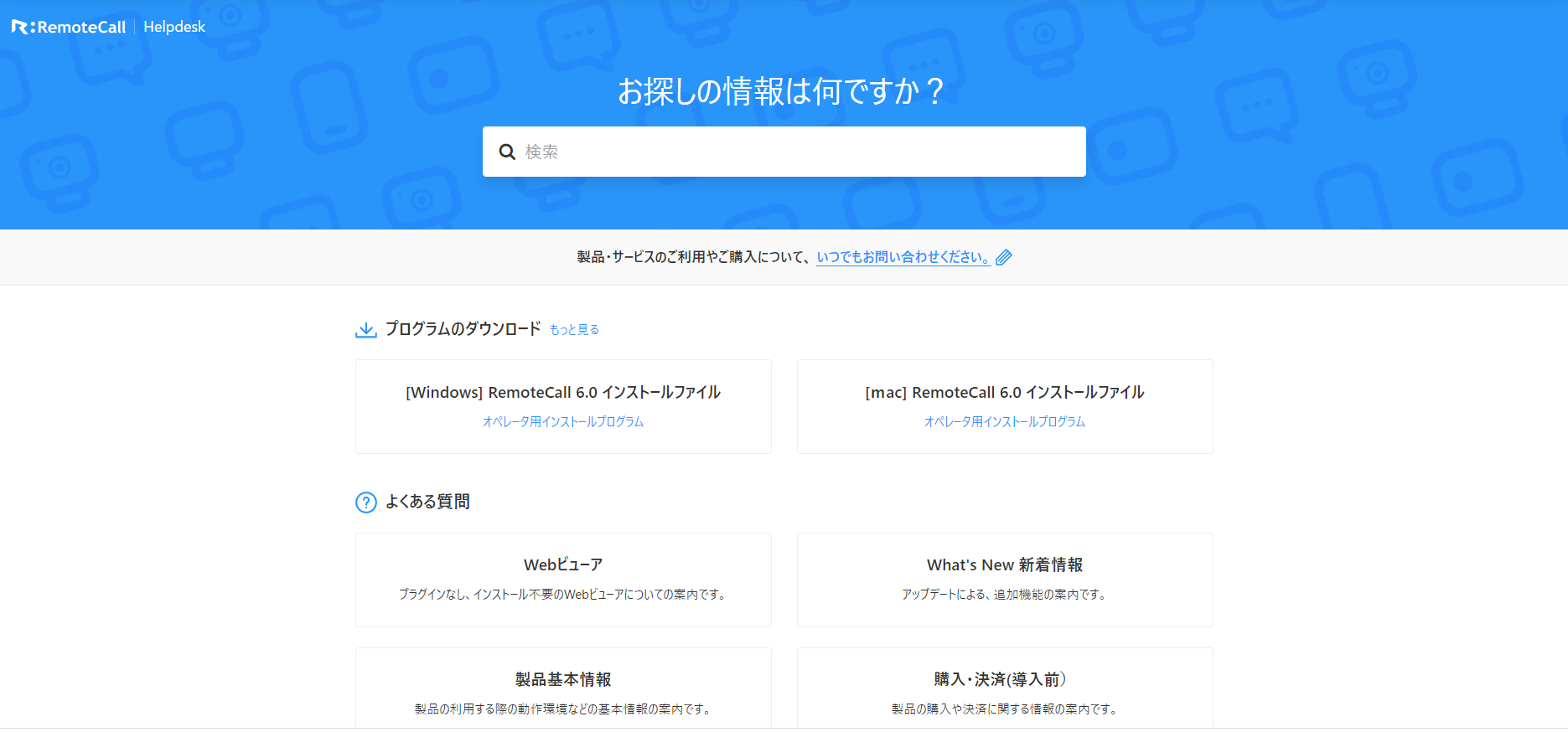Open the 購入・決済(導入前) FAQ card
Viewport: 1568px width, 732px height.
tap(1005, 688)
